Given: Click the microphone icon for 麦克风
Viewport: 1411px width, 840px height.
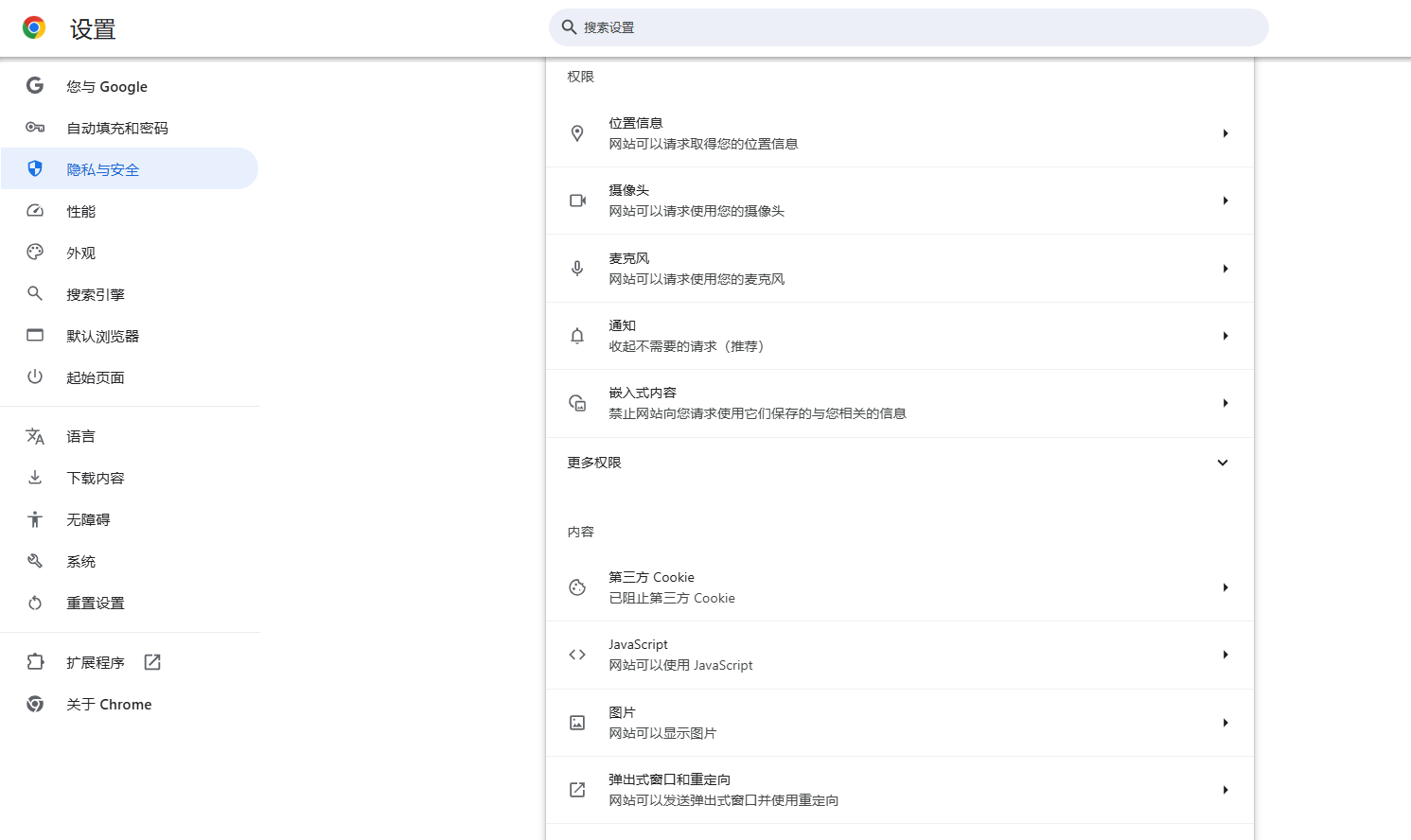Looking at the screenshot, I should pyautogui.click(x=577, y=269).
